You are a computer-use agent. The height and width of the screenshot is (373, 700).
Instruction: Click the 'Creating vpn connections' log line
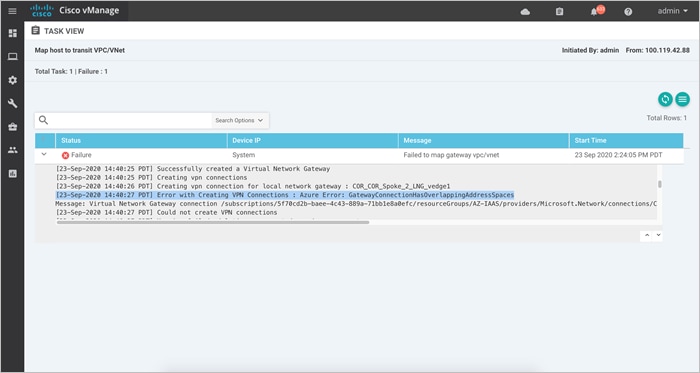click(151, 178)
